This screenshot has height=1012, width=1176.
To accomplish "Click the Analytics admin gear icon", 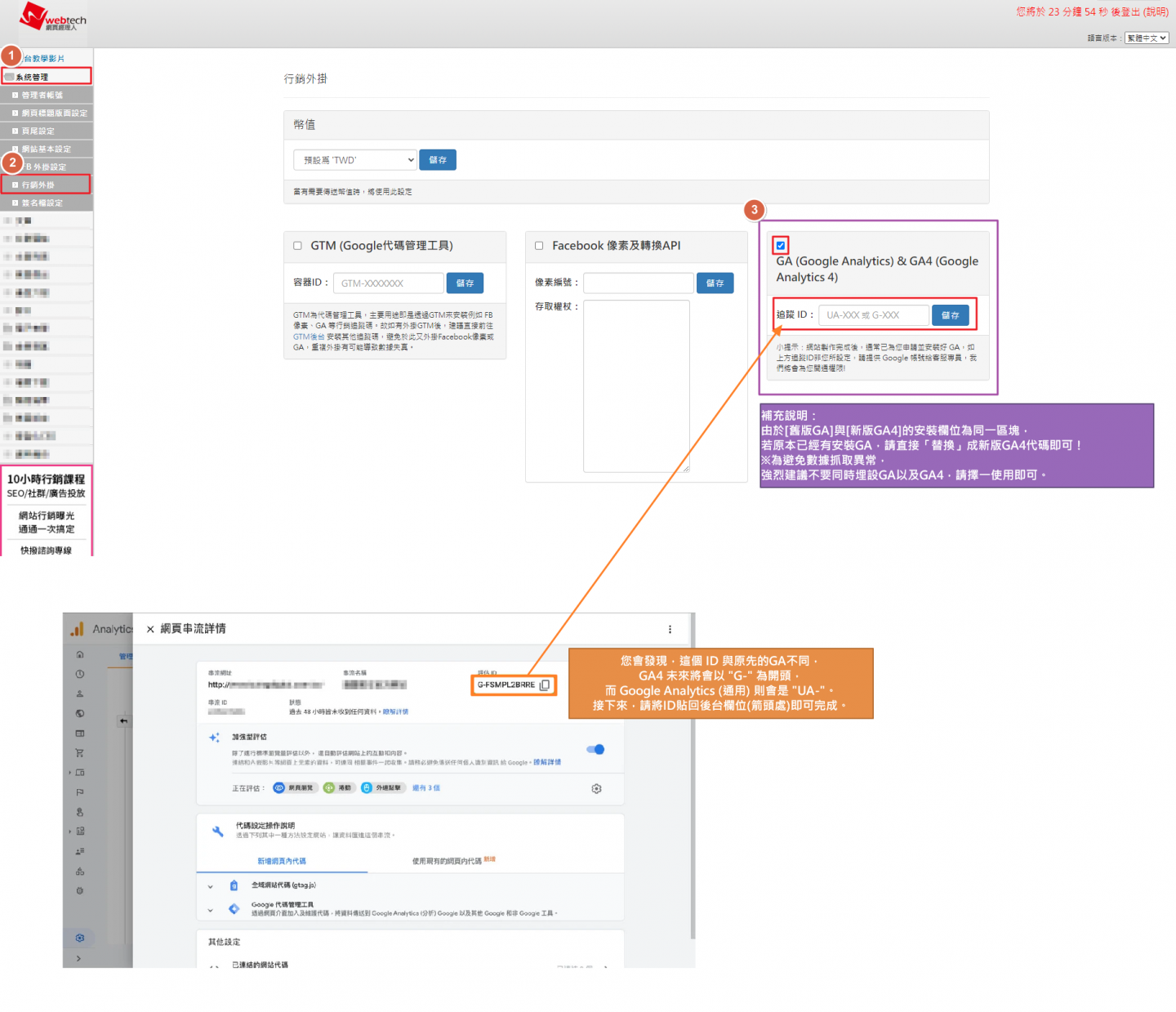I will tap(80, 938).
